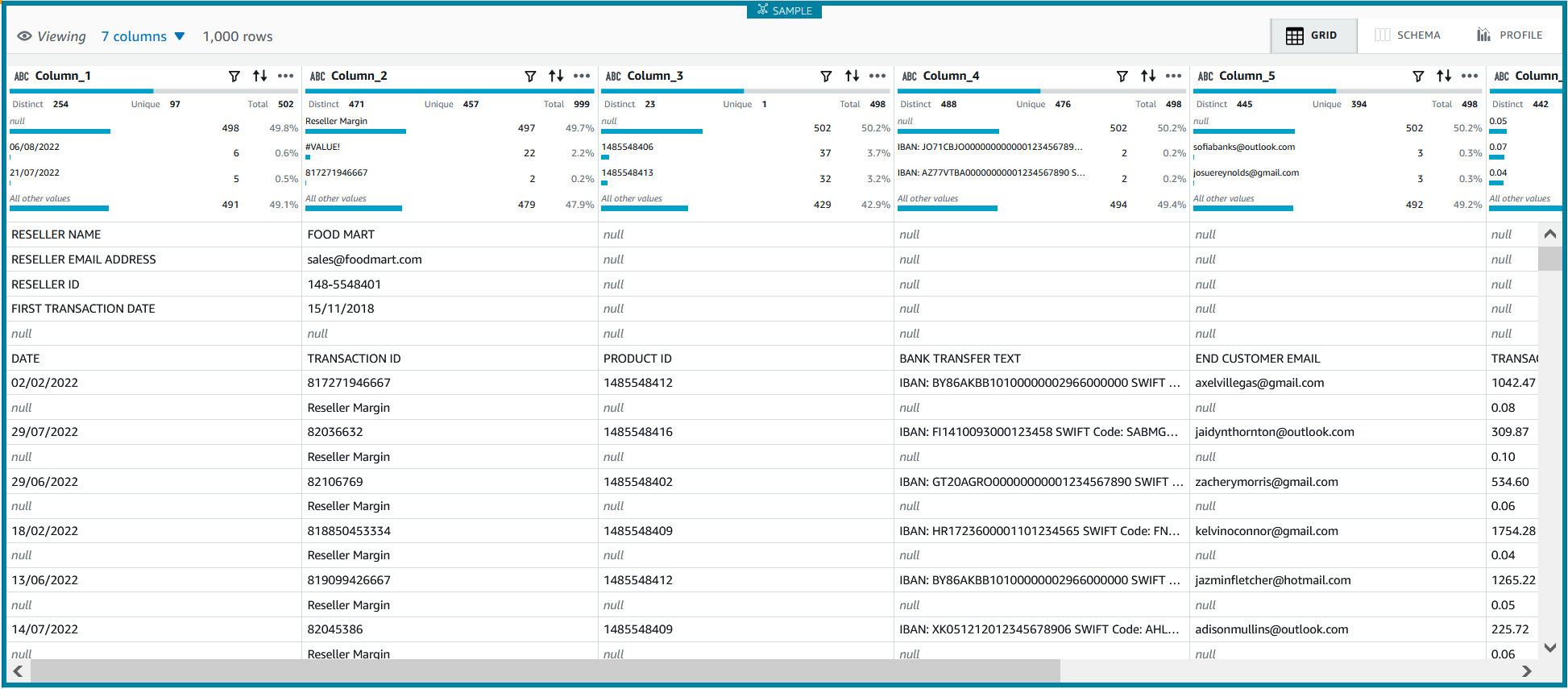Open the filter for Column_3
The width and height of the screenshot is (1568, 689).
click(x=826, y=76)
